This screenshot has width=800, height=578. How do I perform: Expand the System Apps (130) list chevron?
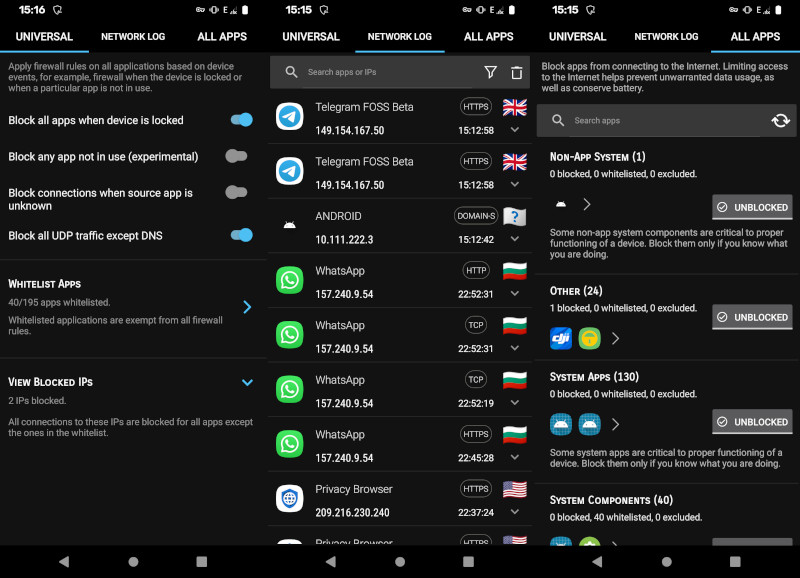pyautogui.click(x=615, y=424)
